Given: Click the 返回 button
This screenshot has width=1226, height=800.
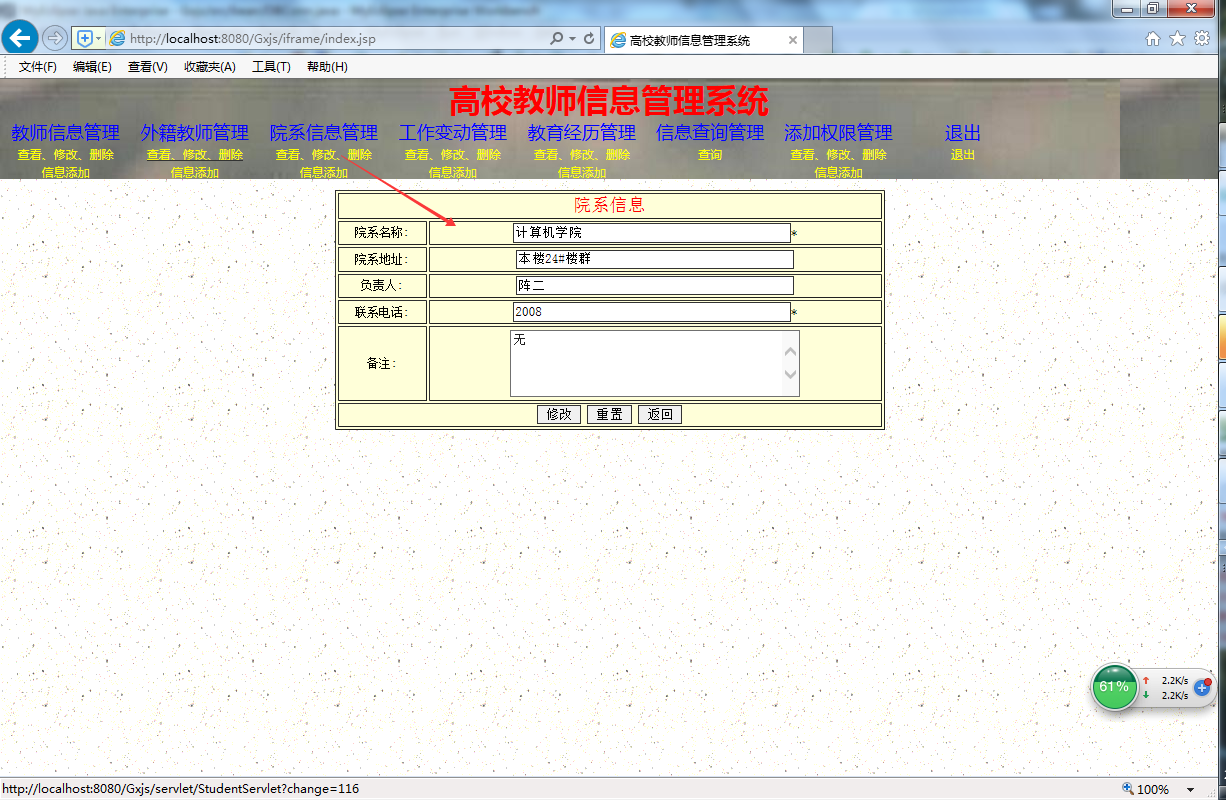Looking at the screenshot, I should (660, 414).
